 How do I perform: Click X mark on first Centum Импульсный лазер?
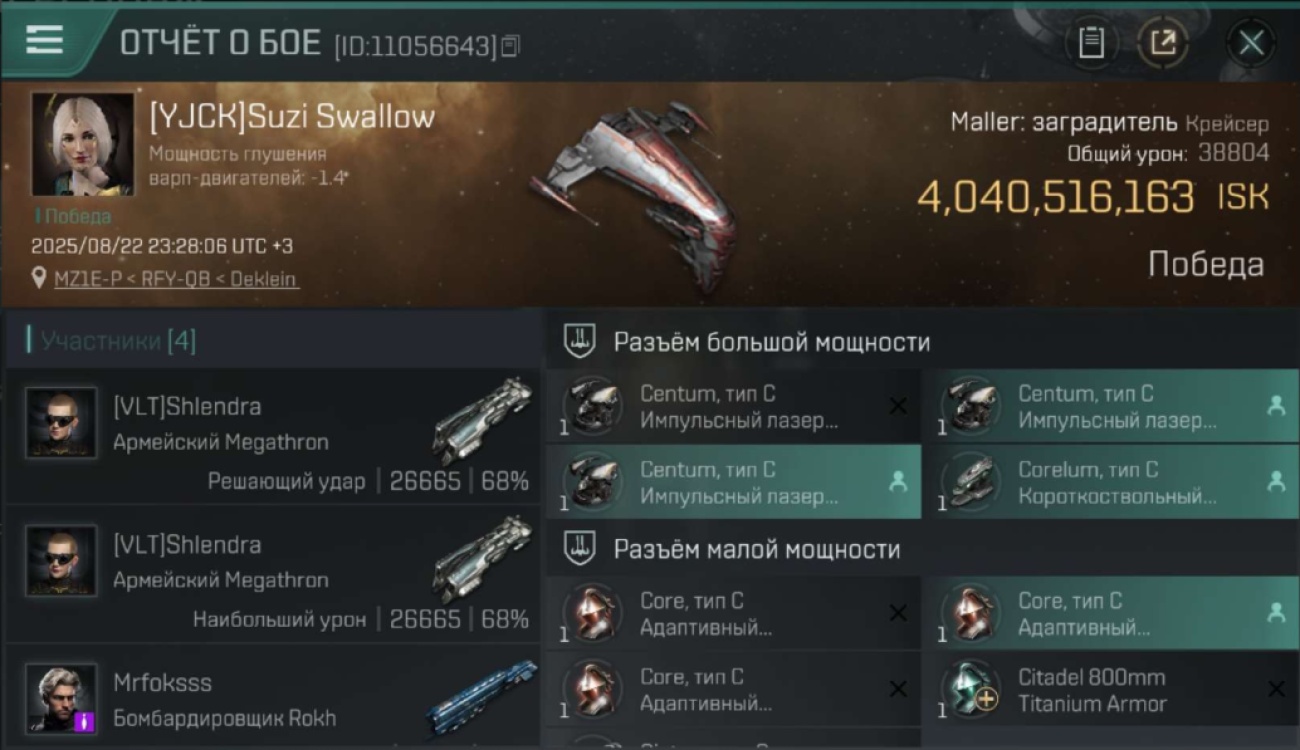tap(898, 406)
